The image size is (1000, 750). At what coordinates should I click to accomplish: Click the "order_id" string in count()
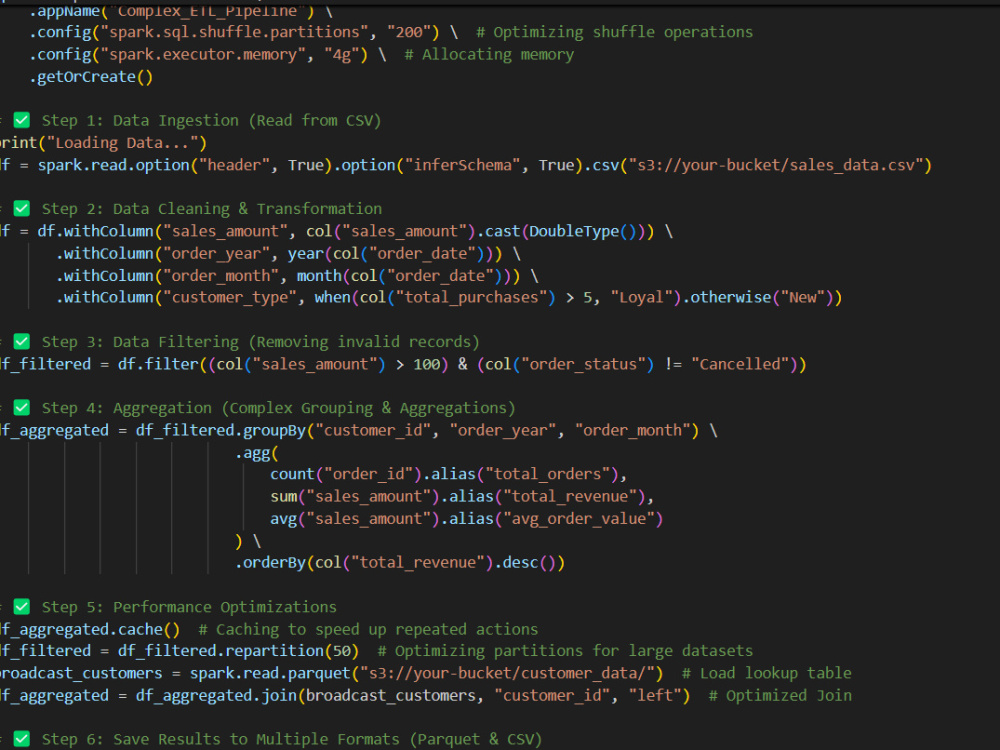(369, 474)
